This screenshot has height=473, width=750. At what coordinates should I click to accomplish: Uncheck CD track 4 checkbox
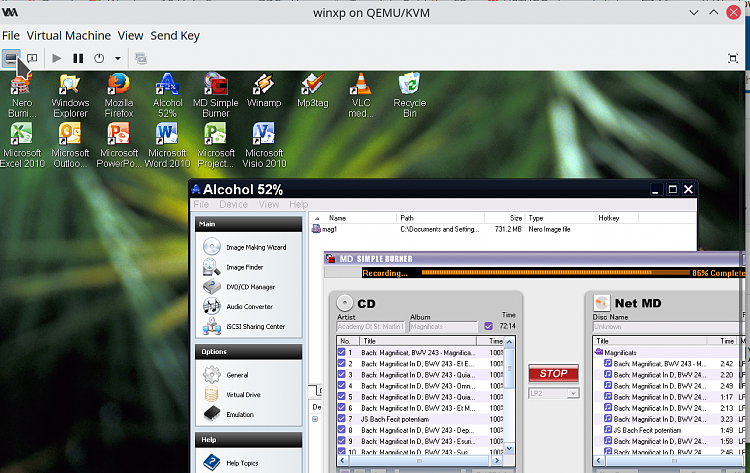tap(342, 385)
